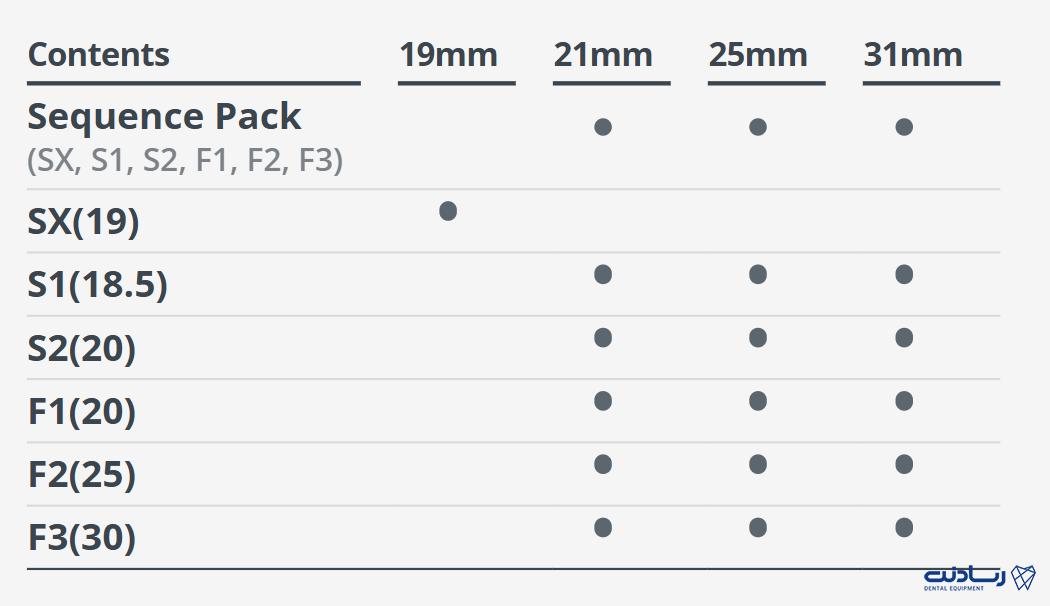Click the S1(18.5) dot under 21mm
The height and width of the screenshot is (606, 1050).
point(603,274)
